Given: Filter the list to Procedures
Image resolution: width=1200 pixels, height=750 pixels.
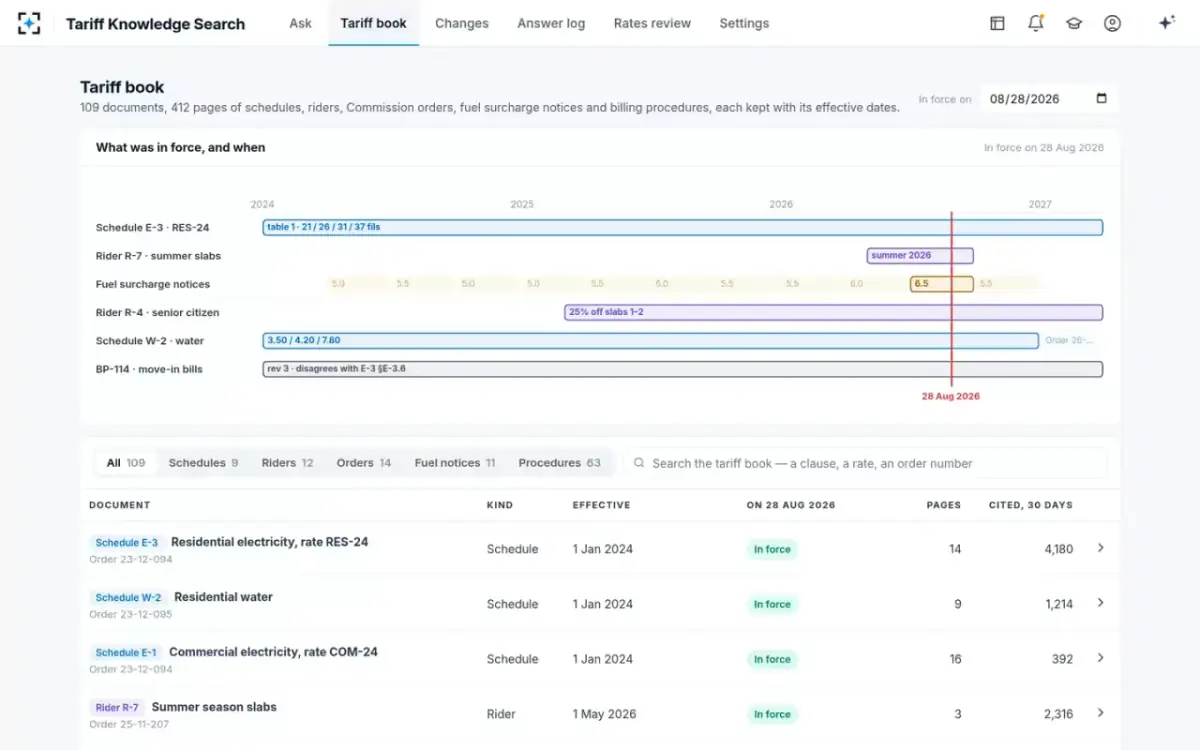Looking at the screenshot, I should (x=560, y=463).
